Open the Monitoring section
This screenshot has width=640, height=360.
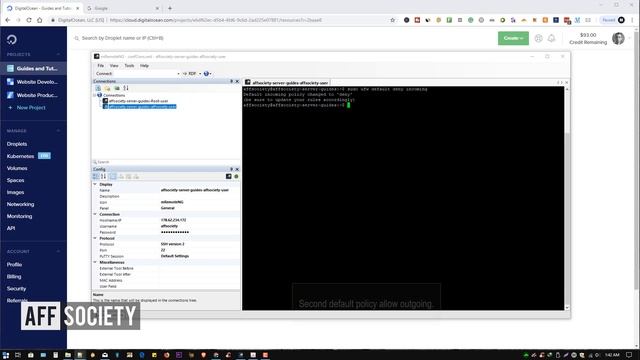(x=19, y=216)
